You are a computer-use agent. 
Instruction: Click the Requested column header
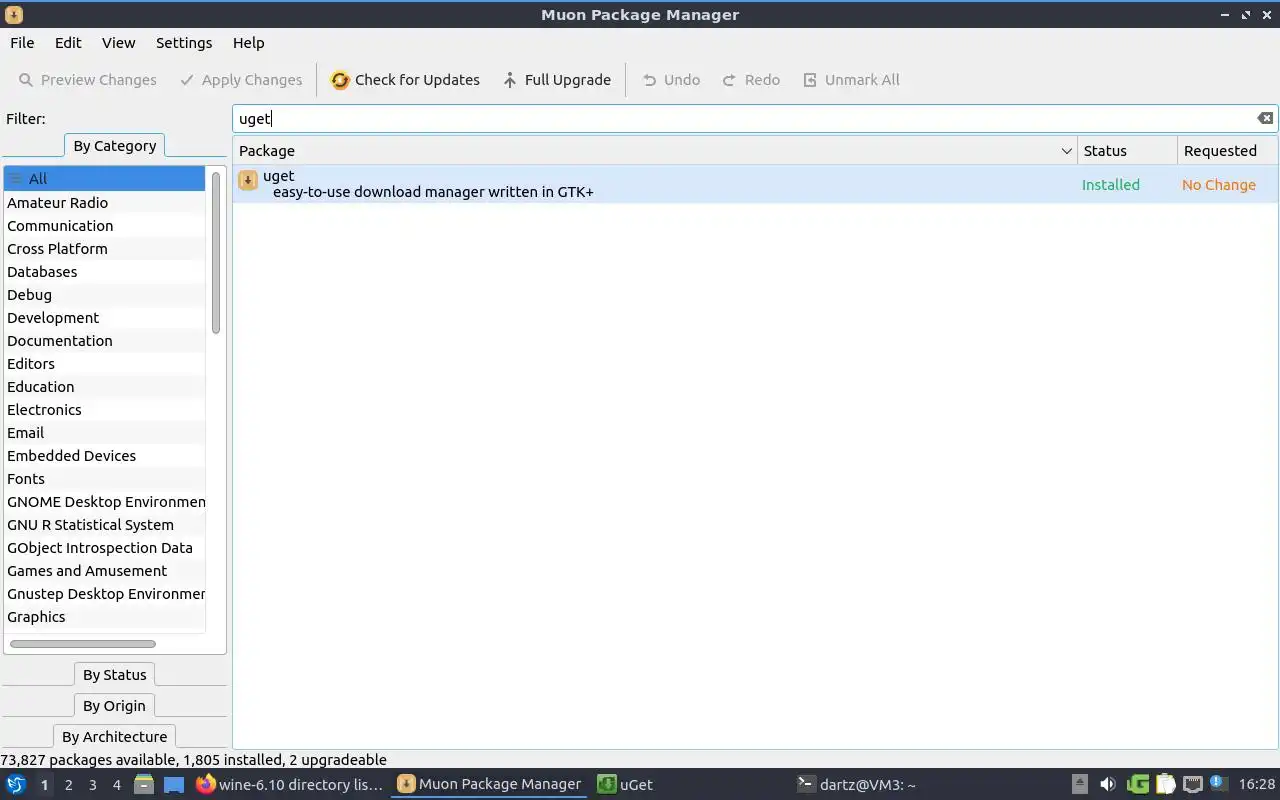(x=1227, y=151)
